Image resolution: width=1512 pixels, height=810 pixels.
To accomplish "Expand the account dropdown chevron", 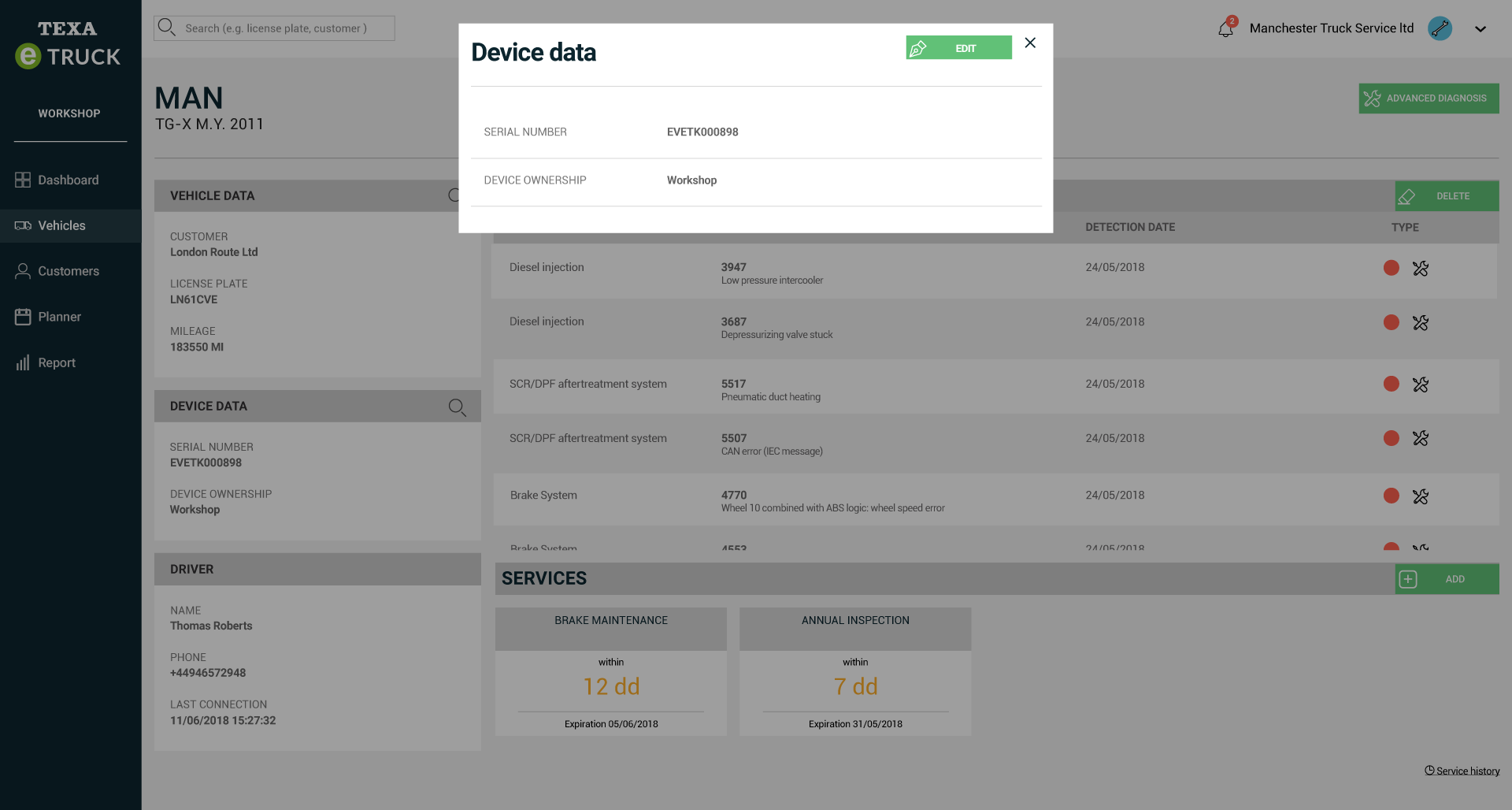I will click(1480, 29).
